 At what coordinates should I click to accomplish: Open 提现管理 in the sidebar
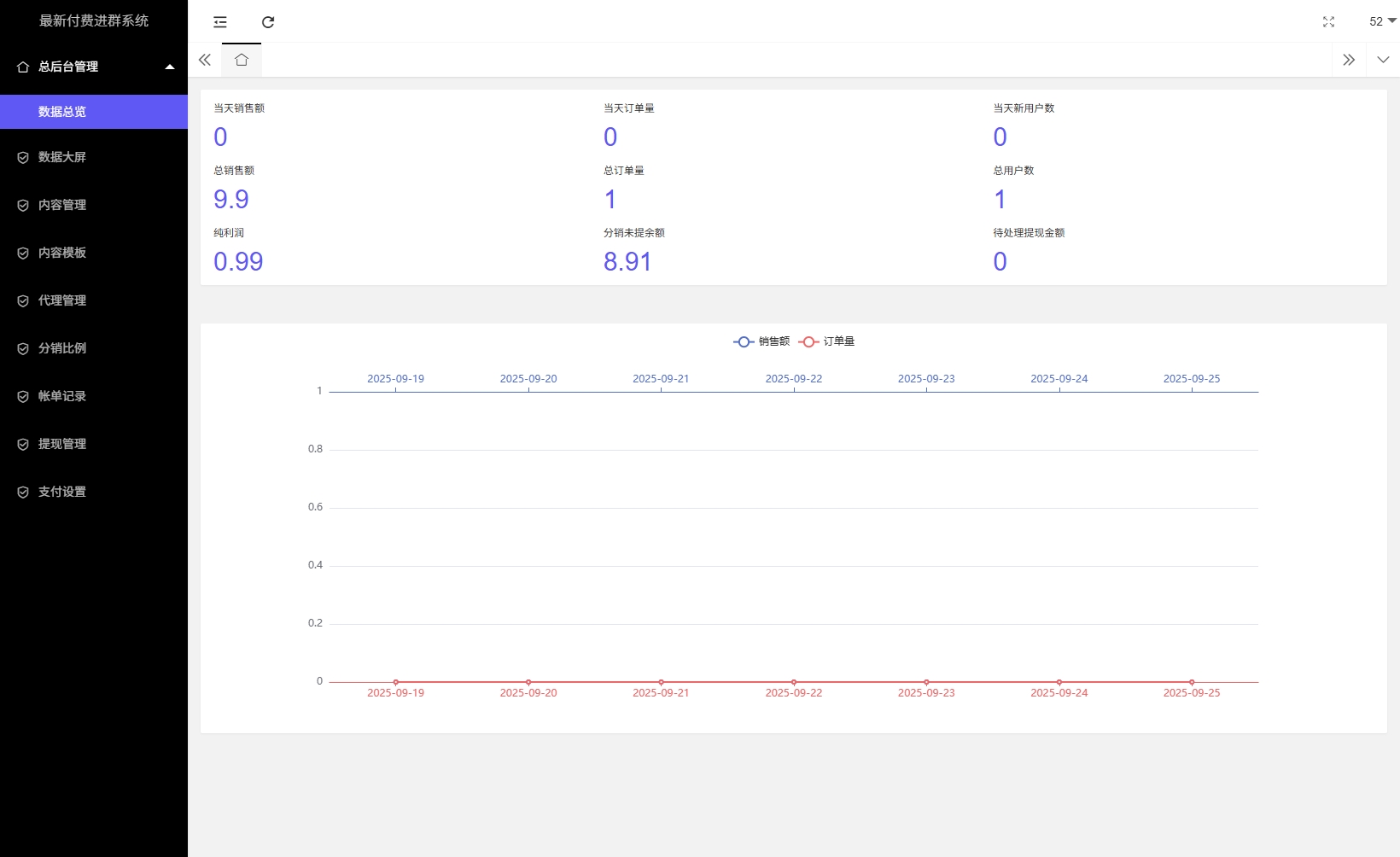[62, 444]
